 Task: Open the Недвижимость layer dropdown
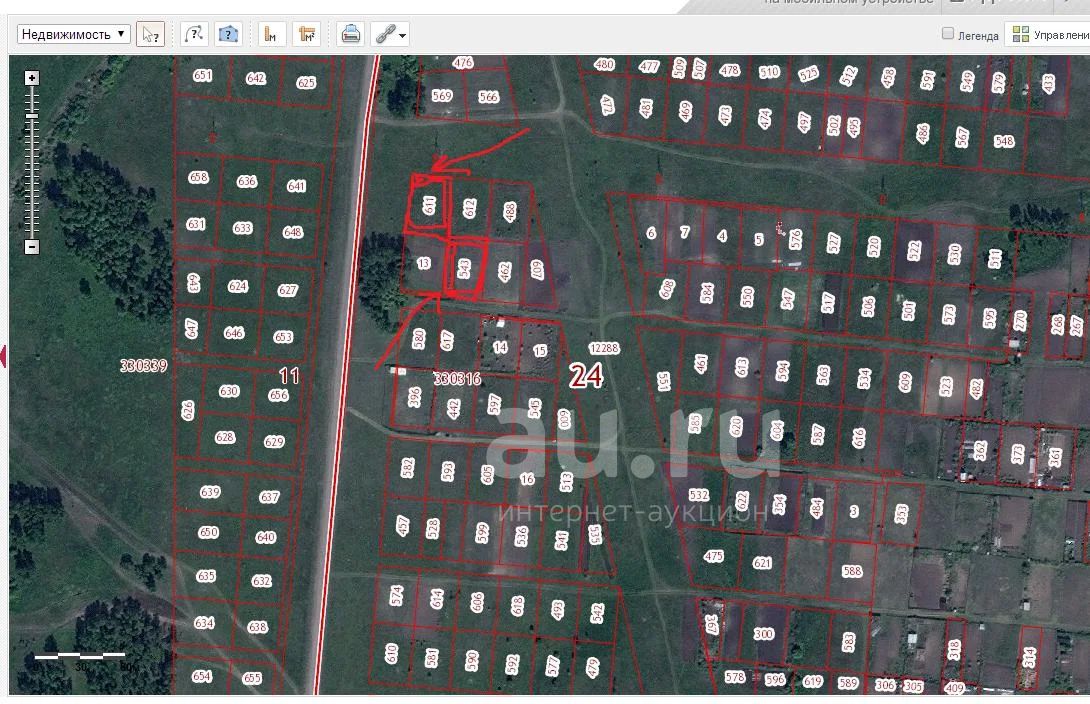pos(73,34)
